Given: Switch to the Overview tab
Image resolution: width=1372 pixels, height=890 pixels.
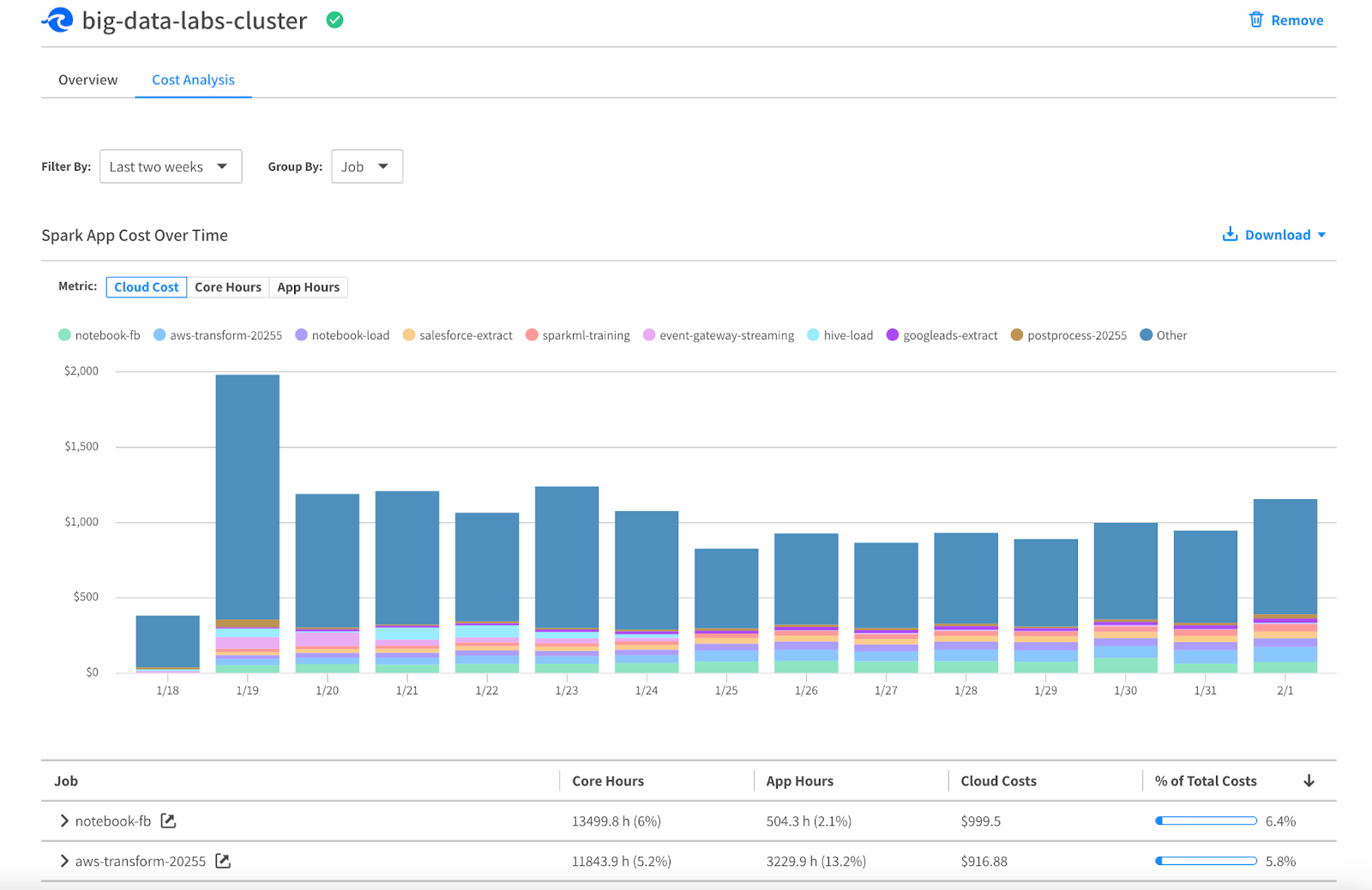Looking at the screenshot, I should (x=88, y=80).
